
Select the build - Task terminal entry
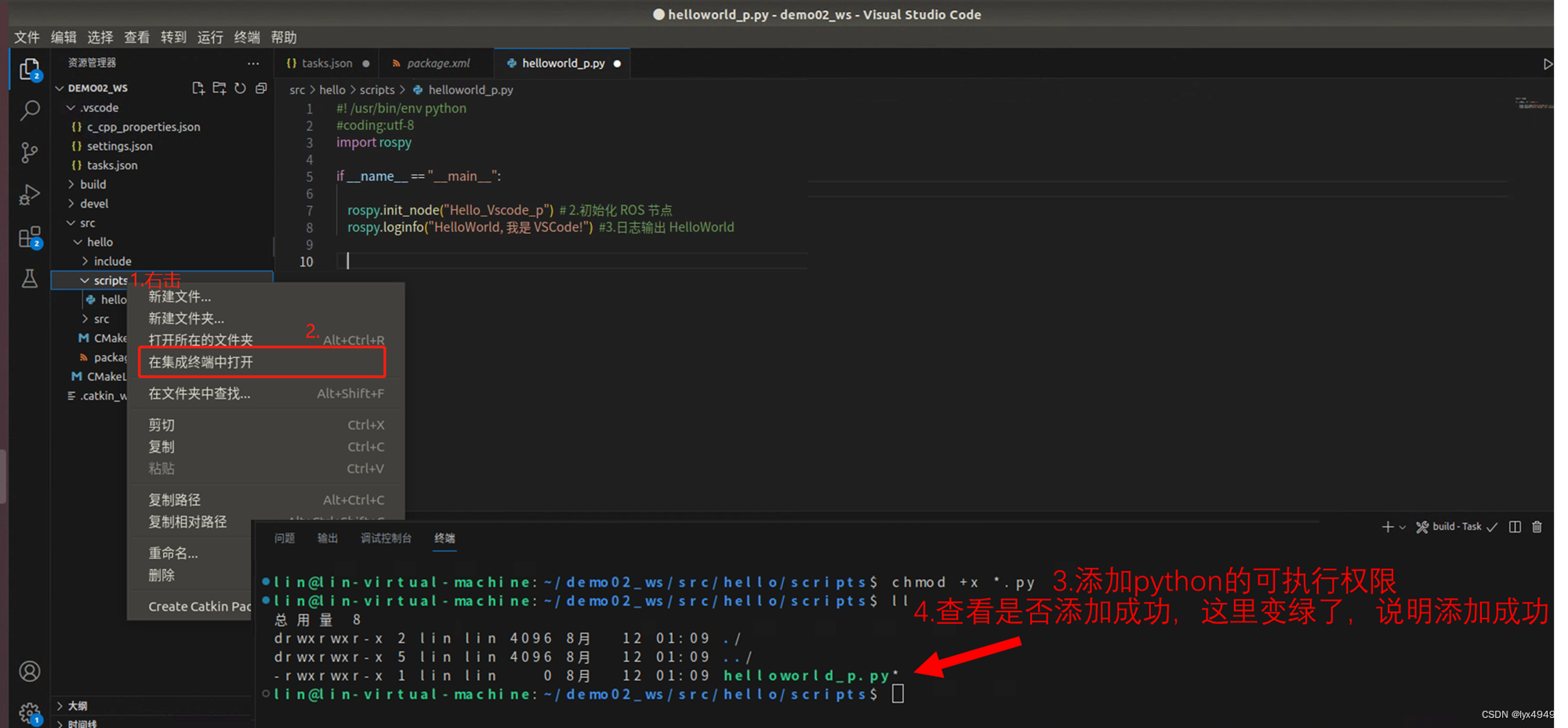[x=1456, y=527]
